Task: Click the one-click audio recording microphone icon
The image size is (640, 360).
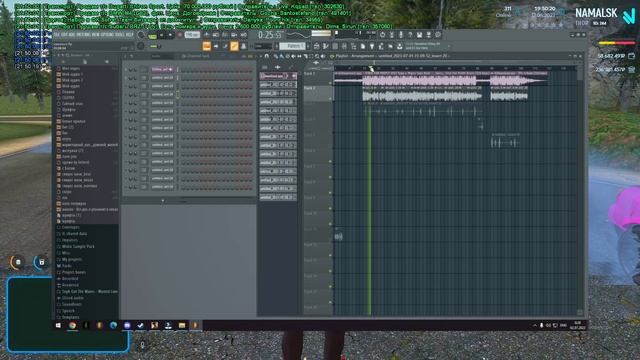Action: 401,35
